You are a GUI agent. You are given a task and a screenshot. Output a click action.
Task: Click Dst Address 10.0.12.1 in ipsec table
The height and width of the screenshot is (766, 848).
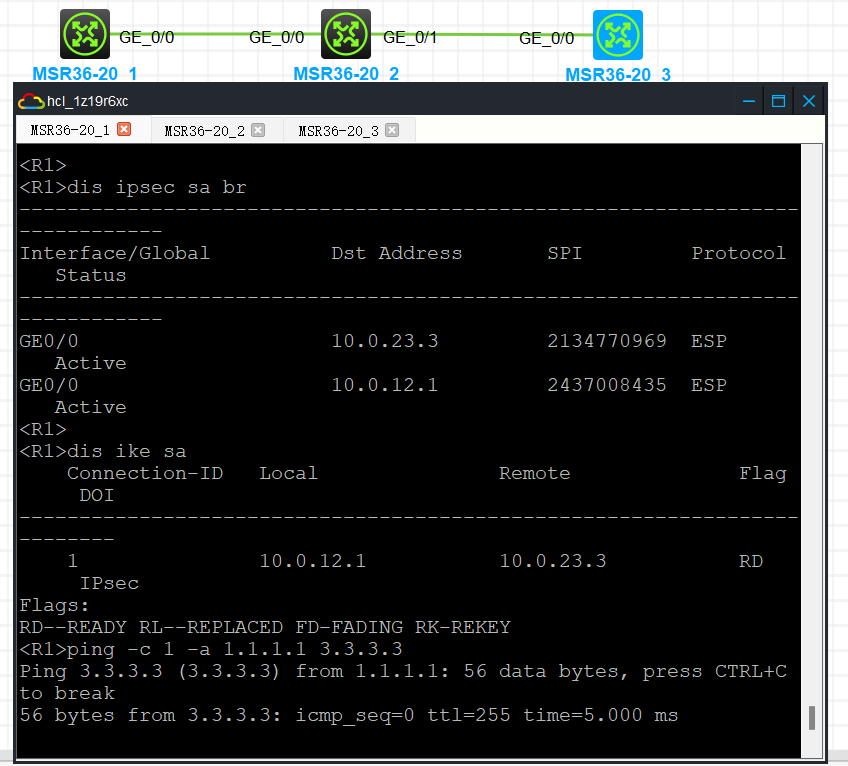(x=385, y=385)
